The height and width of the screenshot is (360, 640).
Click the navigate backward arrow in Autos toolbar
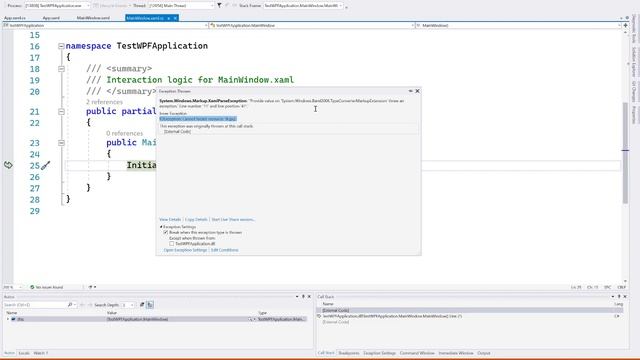click(82, 305)
